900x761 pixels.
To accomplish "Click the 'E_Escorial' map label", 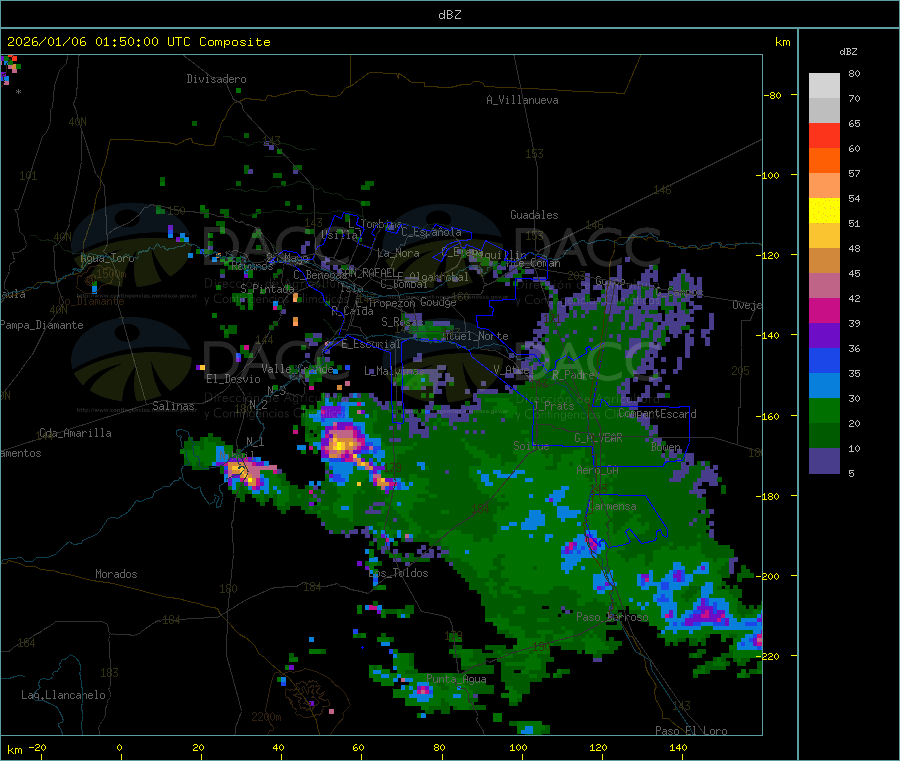I will pyautogui.click(x=371, y=344).
